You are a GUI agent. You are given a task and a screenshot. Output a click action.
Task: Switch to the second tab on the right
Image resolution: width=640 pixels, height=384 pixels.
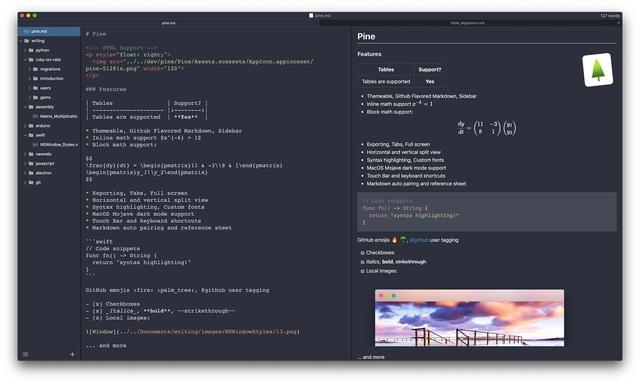point(468,23)
